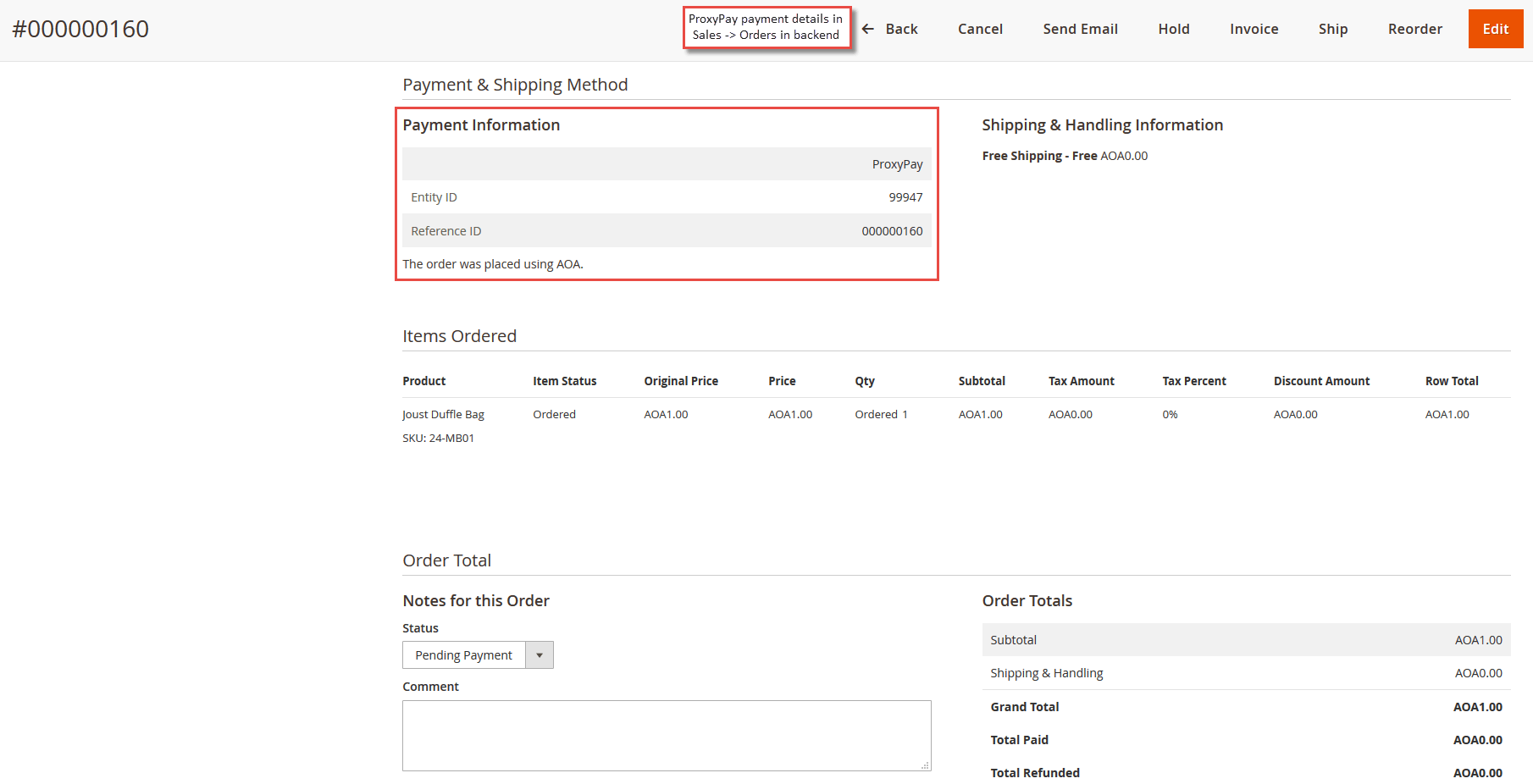This screenshot has width=1533, height=784.
Task: Click the Ordered item status cell
Action: 554,414
